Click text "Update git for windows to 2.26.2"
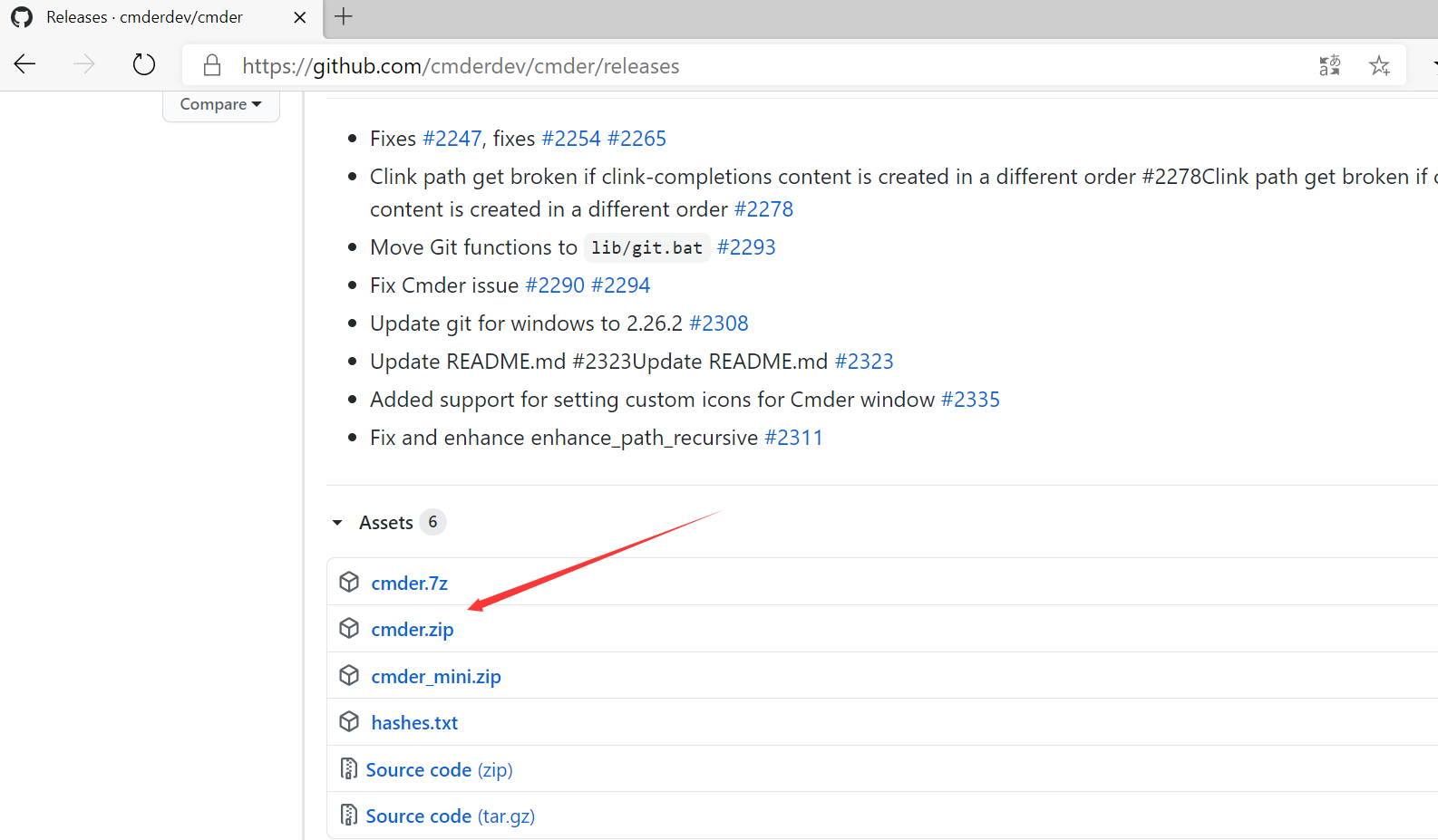This screenshot has width=1438, height=840. [x=526, y=323]
